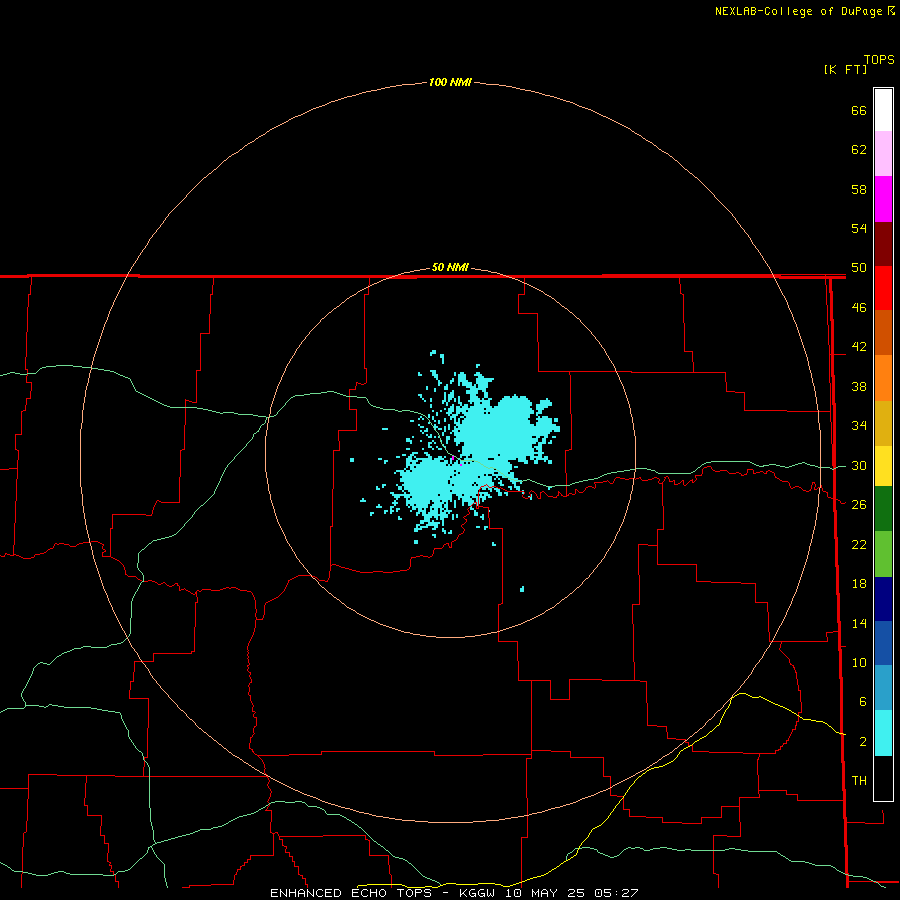Select the 54 scale label

[859, 228]
